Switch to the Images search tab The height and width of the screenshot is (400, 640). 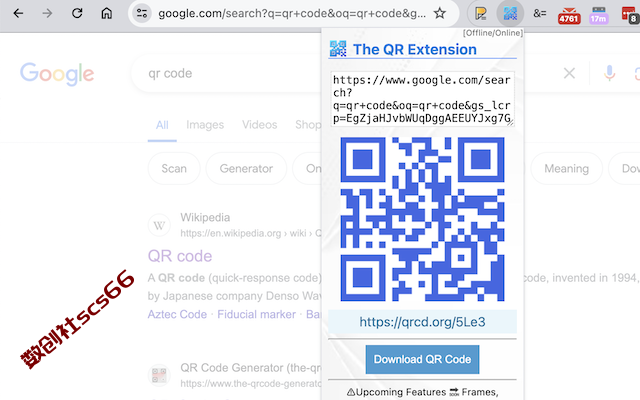point(205,125)
